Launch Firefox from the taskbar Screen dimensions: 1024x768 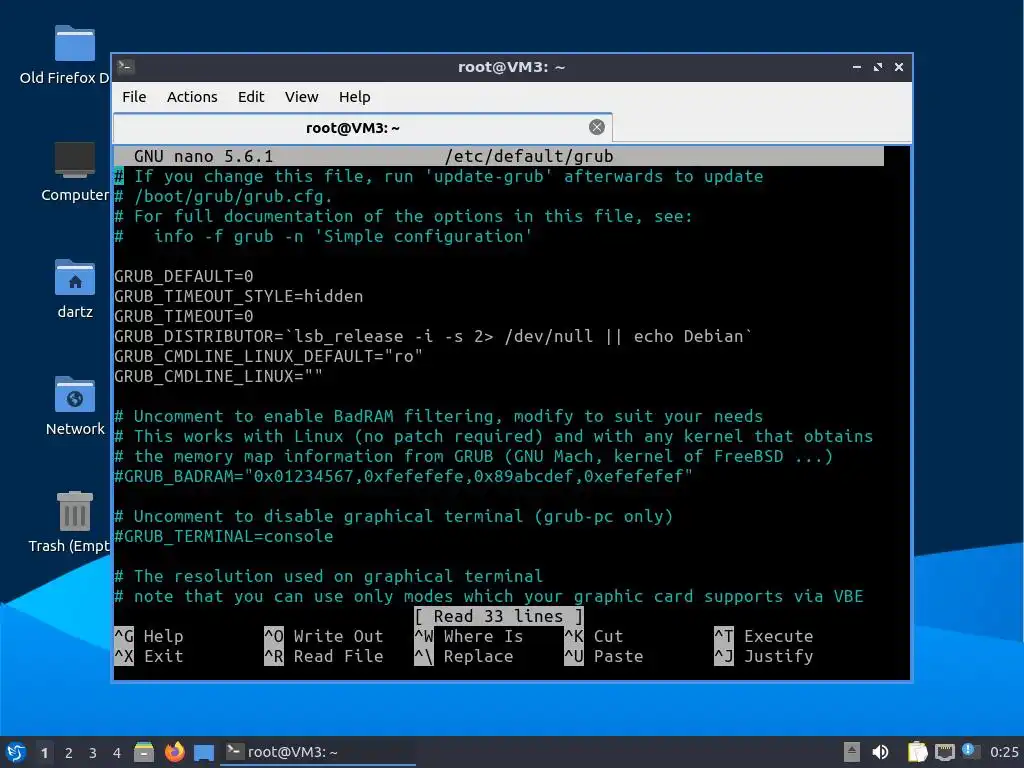tap(174, 752)
